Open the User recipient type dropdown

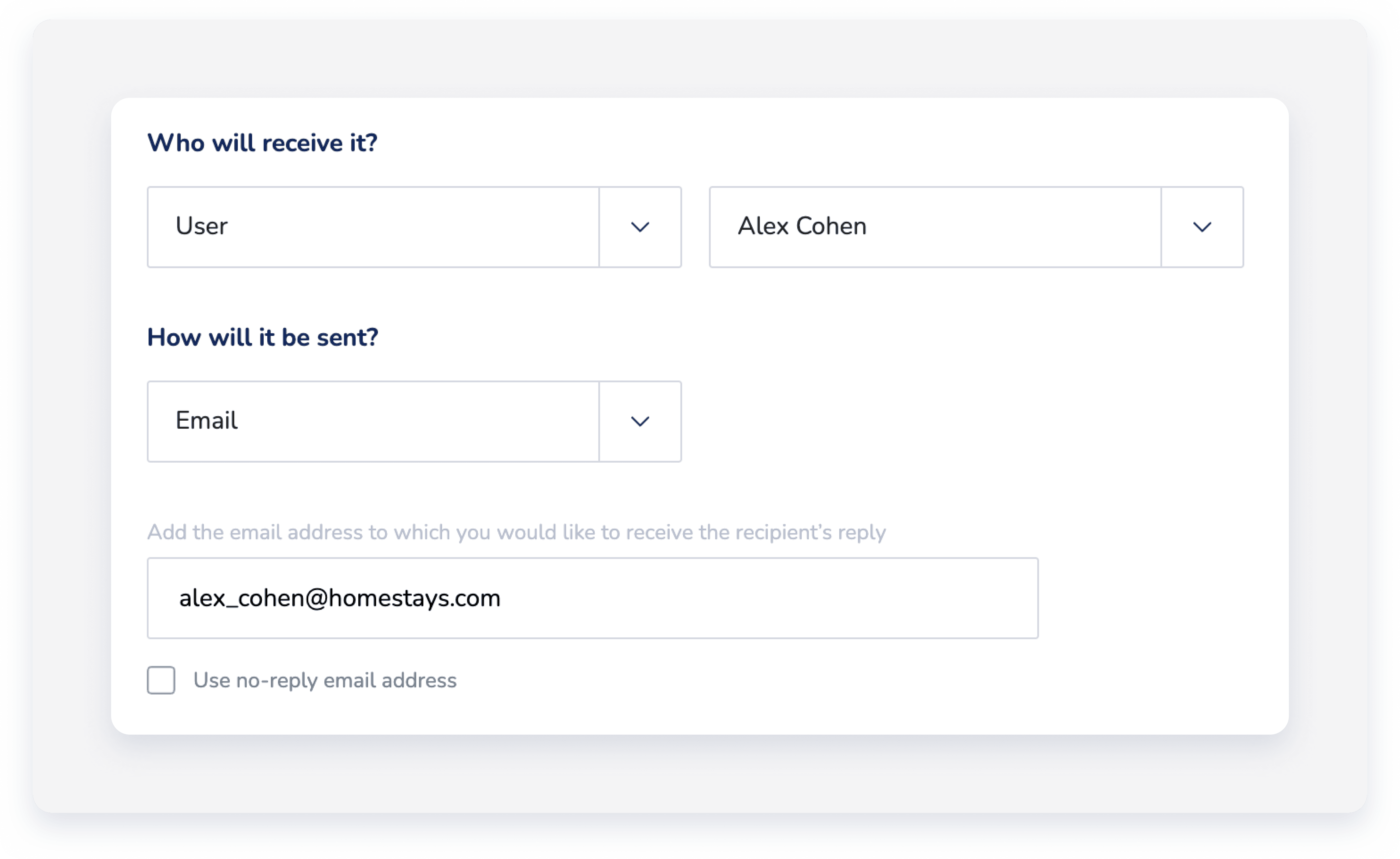pos(373,227)
